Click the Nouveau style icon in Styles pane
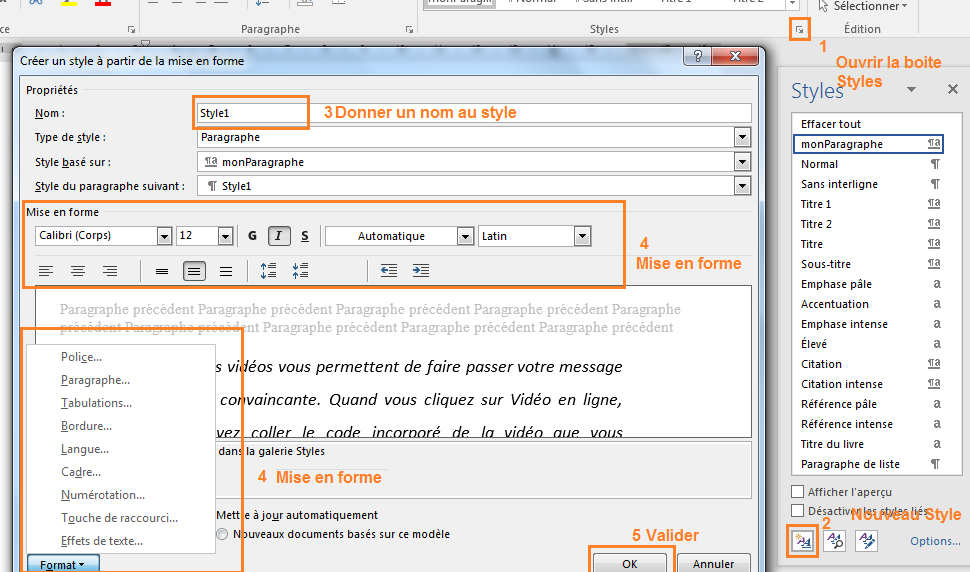 click(x=803, y=541)
